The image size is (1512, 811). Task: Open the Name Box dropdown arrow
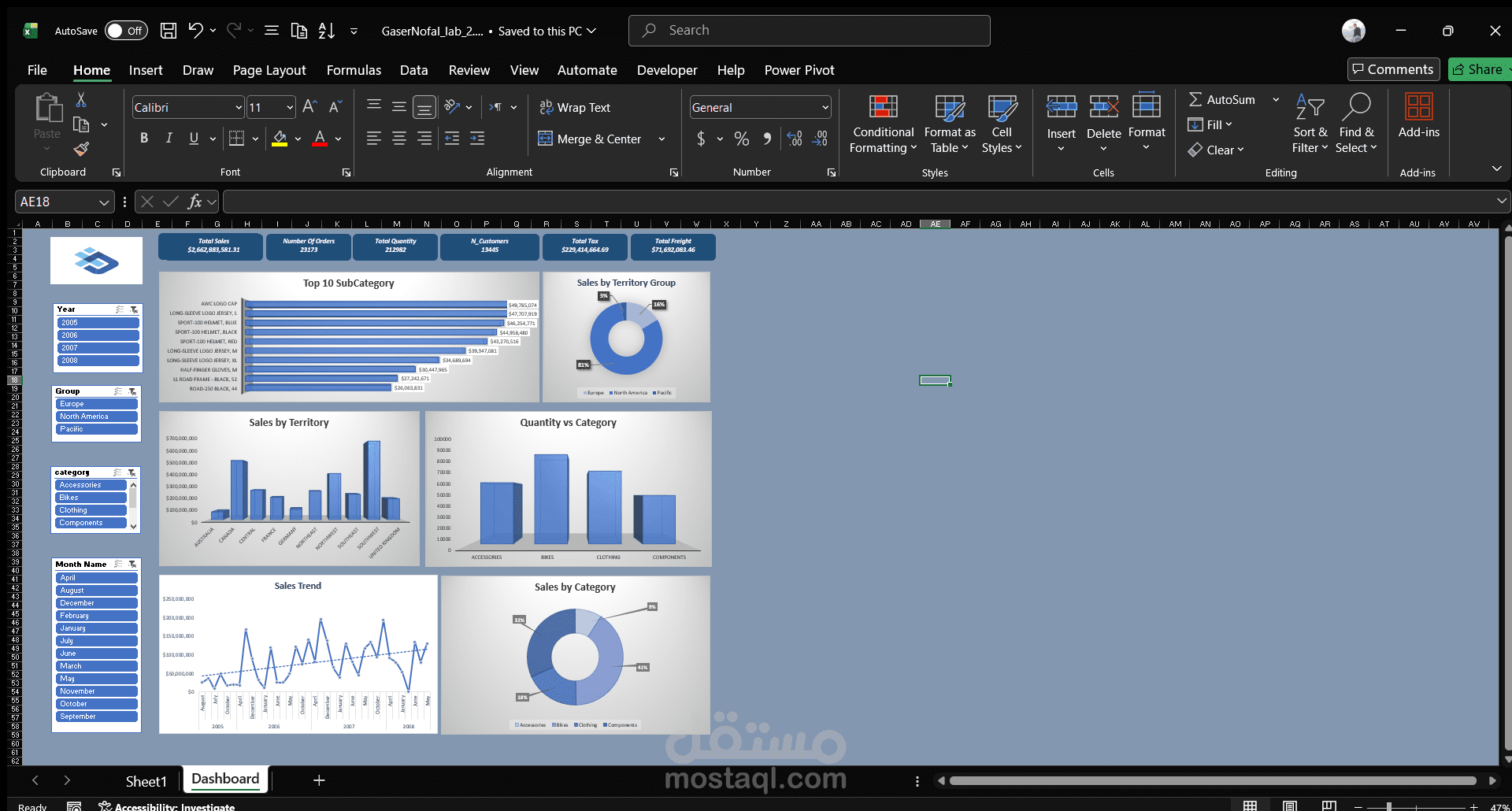click(x=104, y=202)
